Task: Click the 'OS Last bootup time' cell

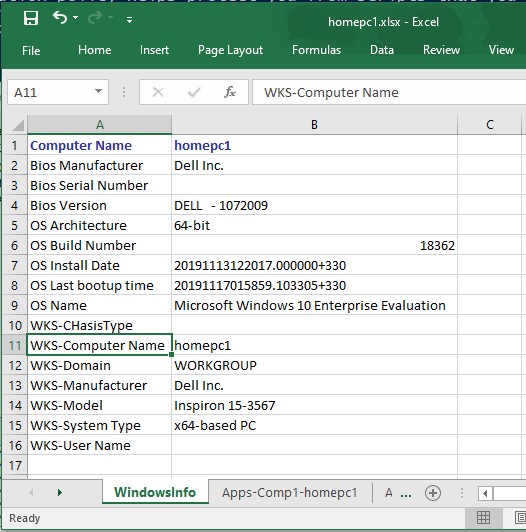Action: tap(99, 286)
